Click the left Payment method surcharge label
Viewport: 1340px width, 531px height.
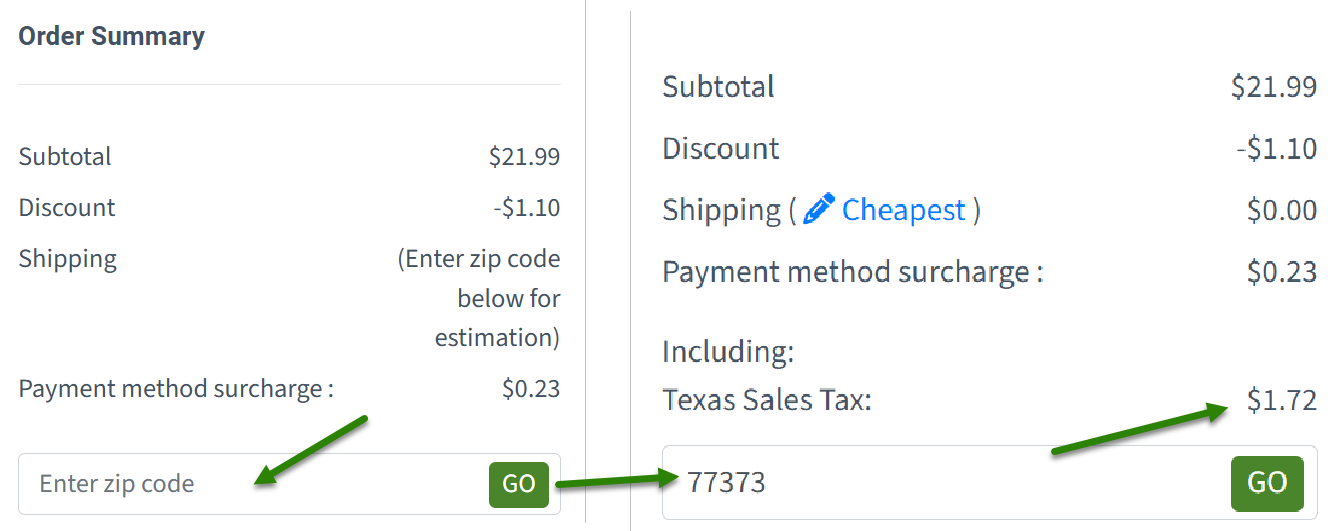point(176,389)
